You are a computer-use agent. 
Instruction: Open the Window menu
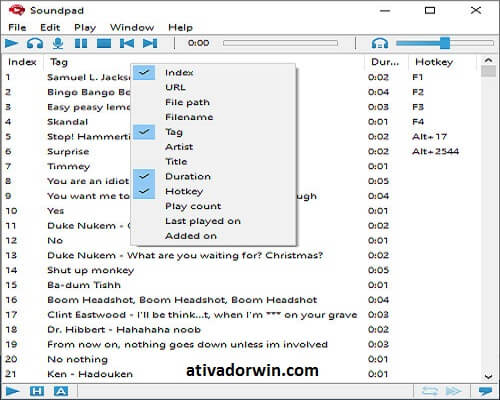[132, 27]
